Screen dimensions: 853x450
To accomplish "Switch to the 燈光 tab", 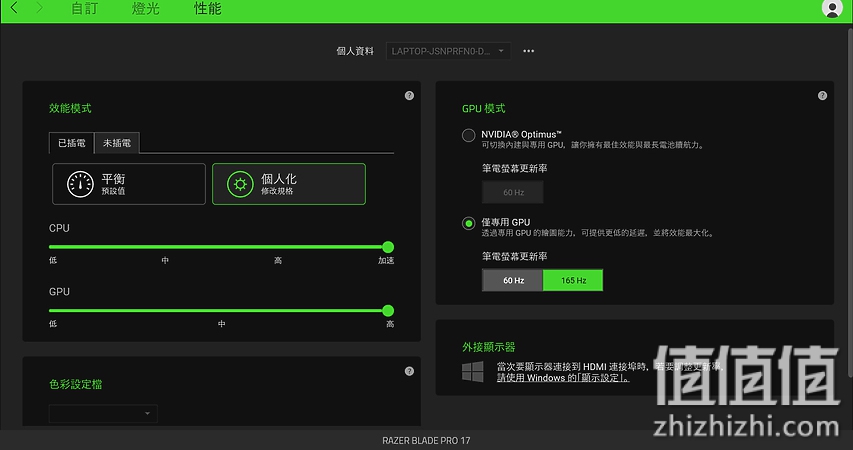I will pyautogui.click(x=145, y=9).
